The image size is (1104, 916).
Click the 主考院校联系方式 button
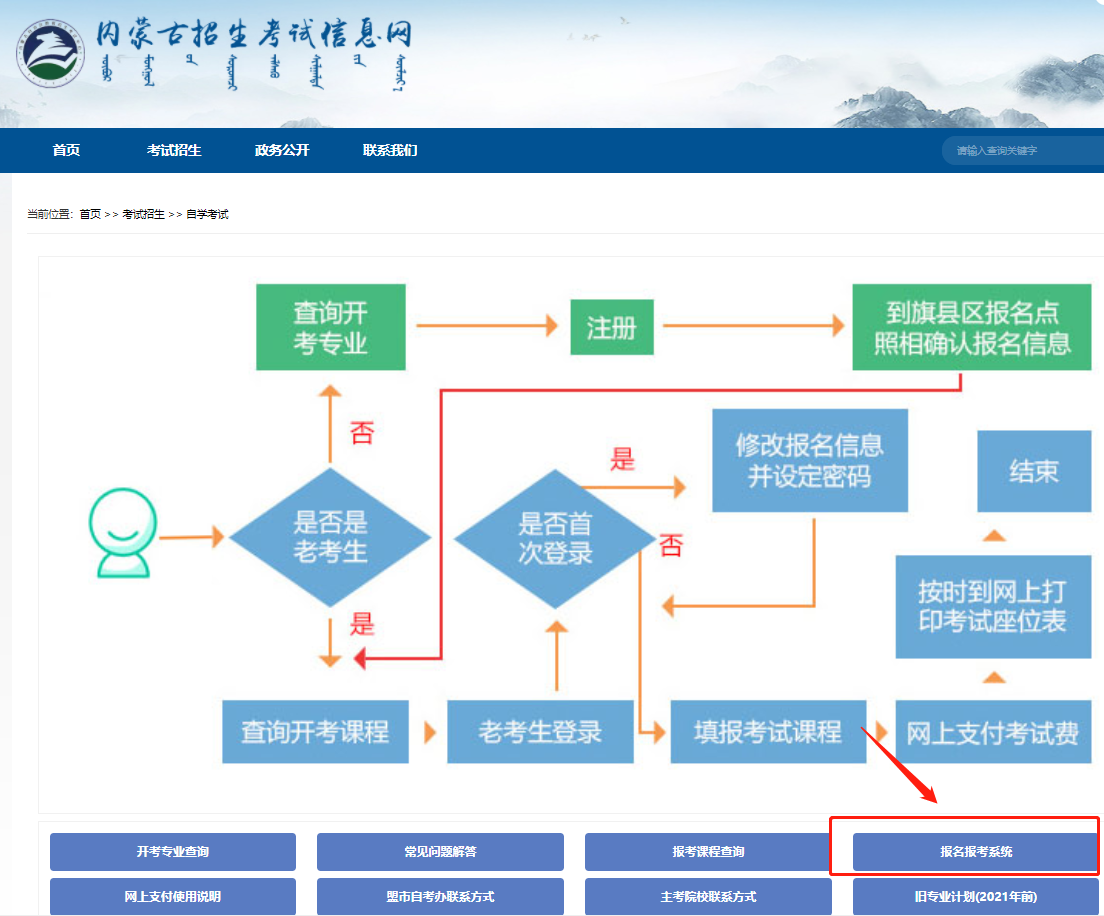pos(708,897)
